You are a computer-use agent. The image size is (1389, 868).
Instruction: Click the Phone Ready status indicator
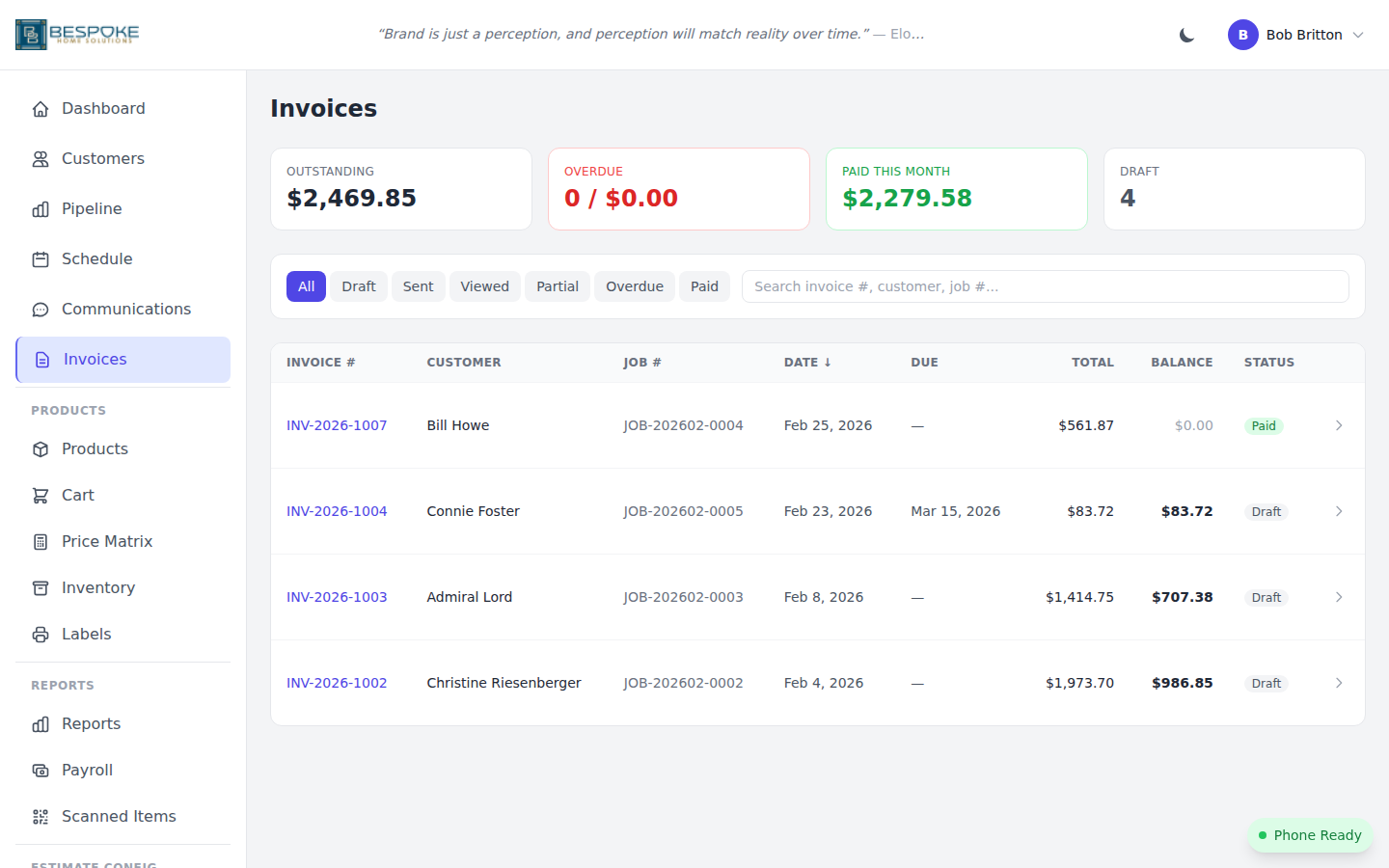pos(1310,835)
